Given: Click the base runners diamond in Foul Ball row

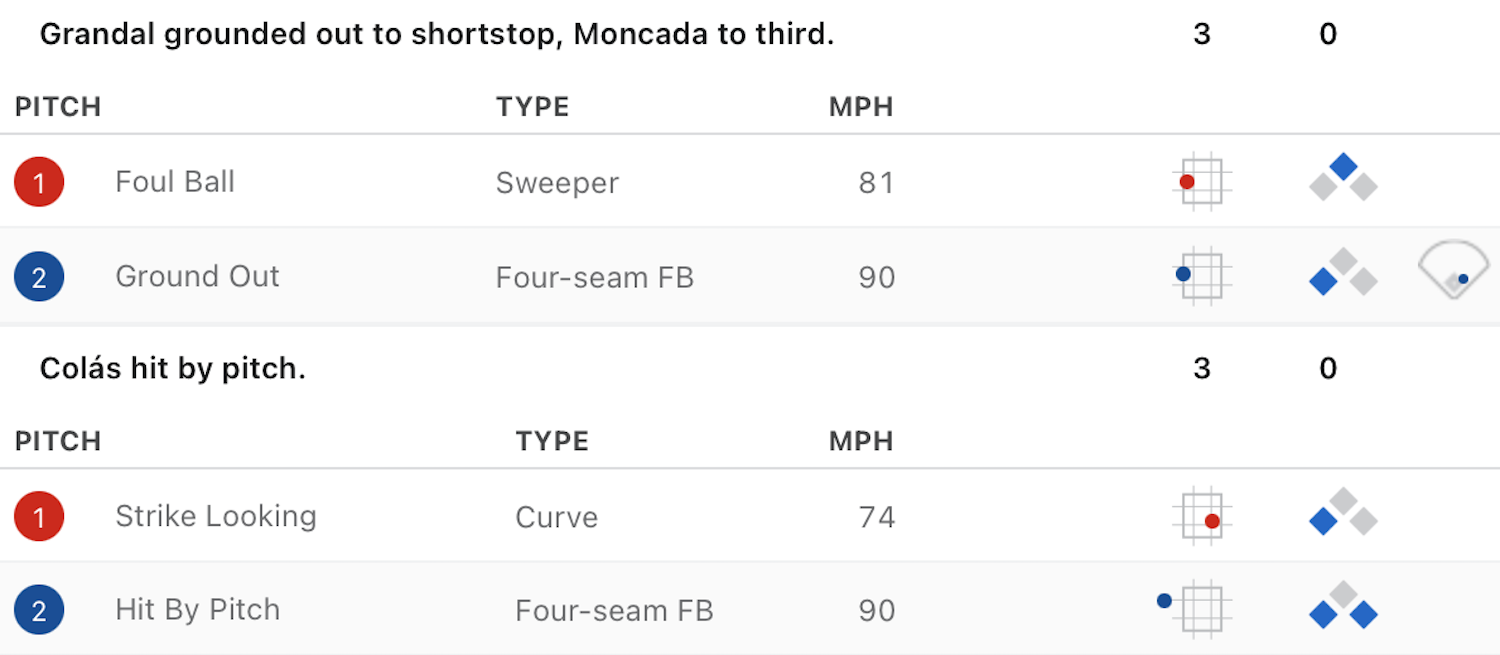Looking at the screenshot, I should click(1343, 177).
